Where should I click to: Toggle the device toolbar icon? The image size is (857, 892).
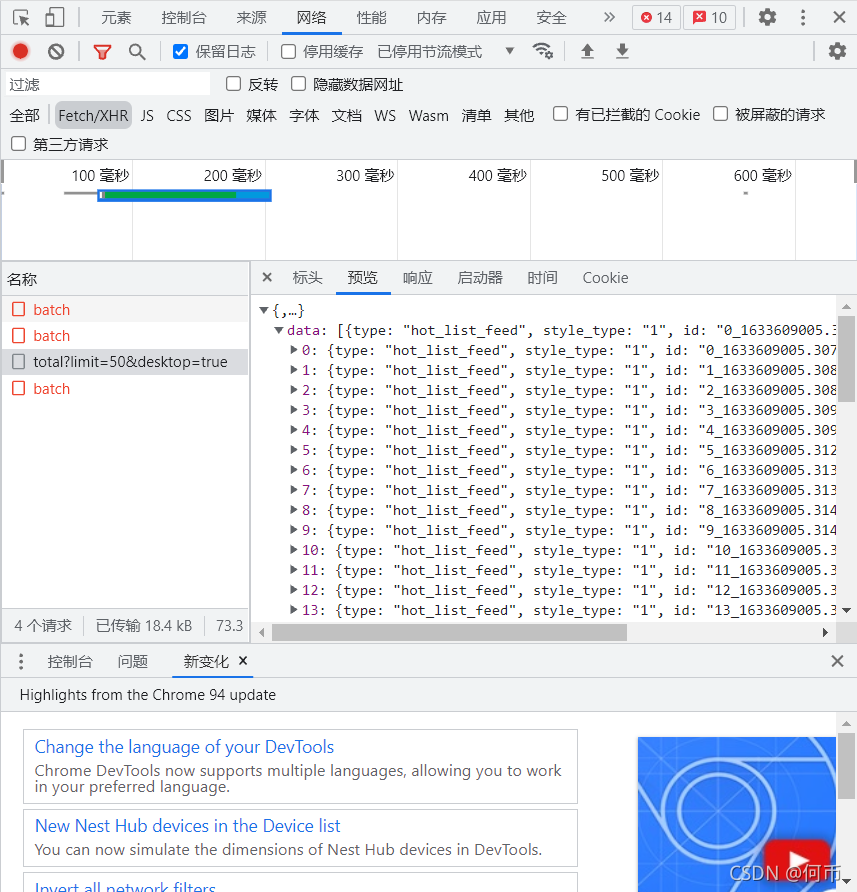pyautogui.click(x=55, y=18)
